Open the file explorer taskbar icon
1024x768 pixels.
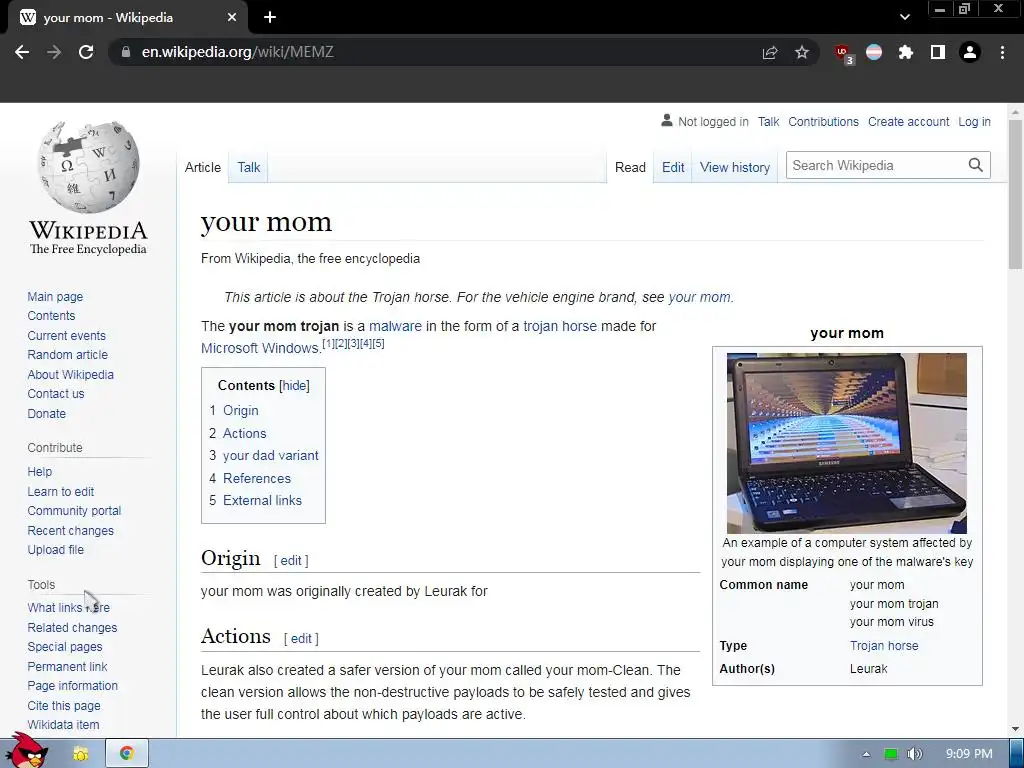pos(81,754)
